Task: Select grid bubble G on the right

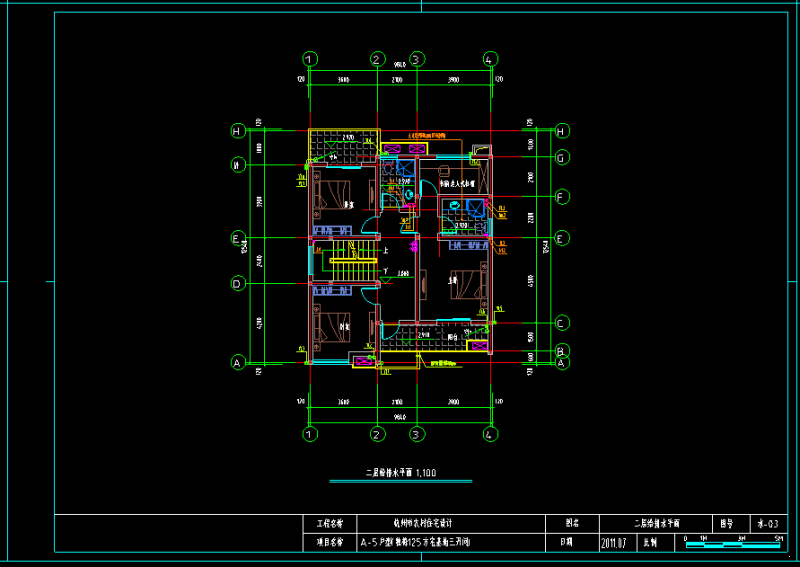Action: (x=562, y=157)
